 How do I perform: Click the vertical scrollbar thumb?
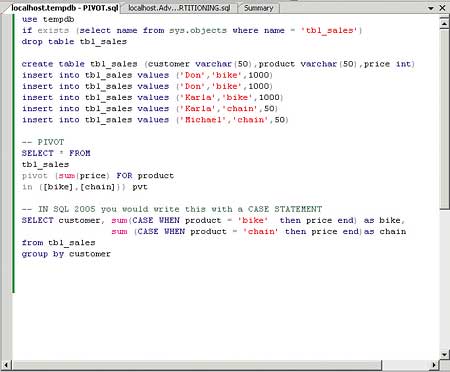pyautogui.click(x=444, y=119)
